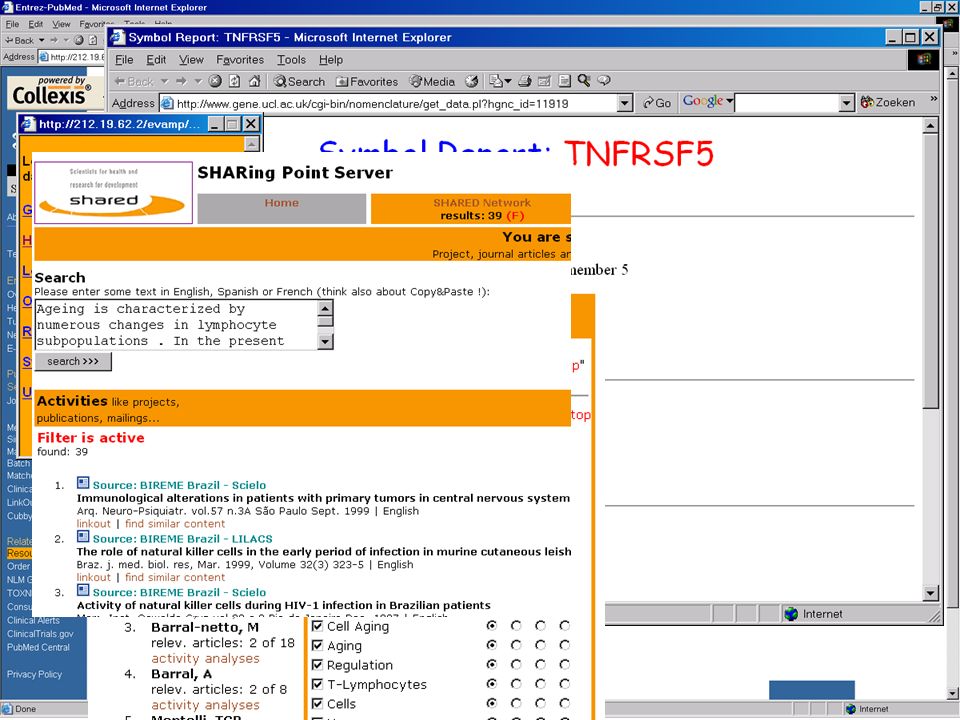Screen dimensions: 960x720
Task: Expand the toolbar overflow chevron after Zoeken
Action: (x=933, y=99)
